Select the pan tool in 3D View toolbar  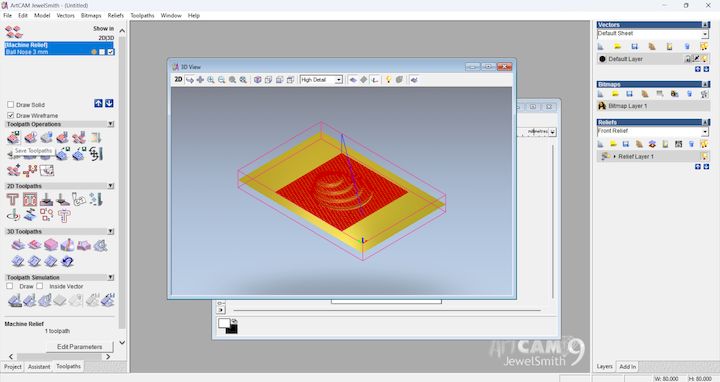click(x=200, y=79)
